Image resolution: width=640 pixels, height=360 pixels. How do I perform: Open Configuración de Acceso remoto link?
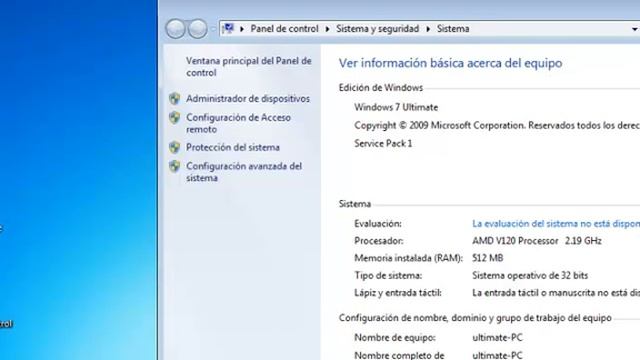pyautogui.click(x=238, y=123)
